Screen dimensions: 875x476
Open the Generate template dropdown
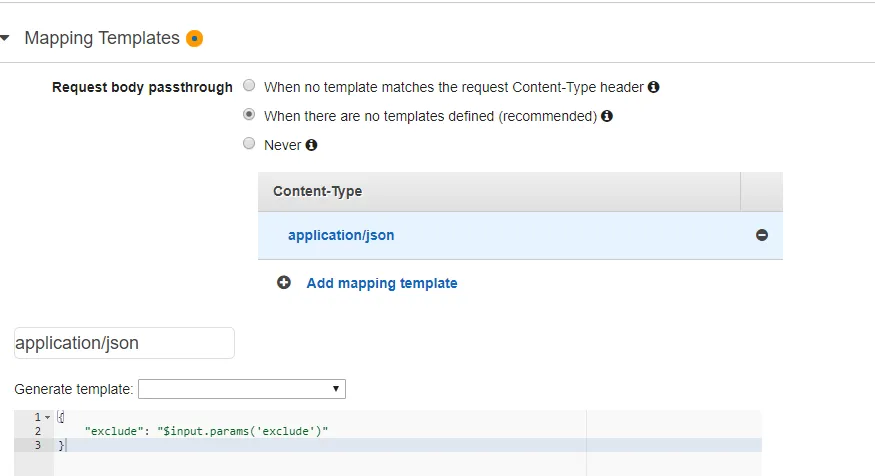(x=242, y=388)
